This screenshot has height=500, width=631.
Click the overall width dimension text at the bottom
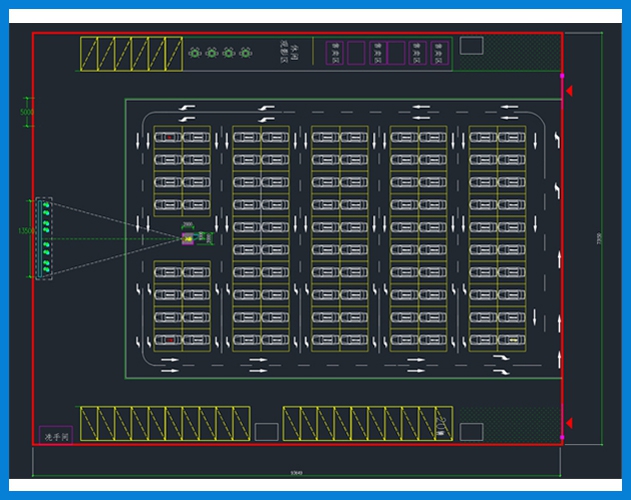pos(296,473)
